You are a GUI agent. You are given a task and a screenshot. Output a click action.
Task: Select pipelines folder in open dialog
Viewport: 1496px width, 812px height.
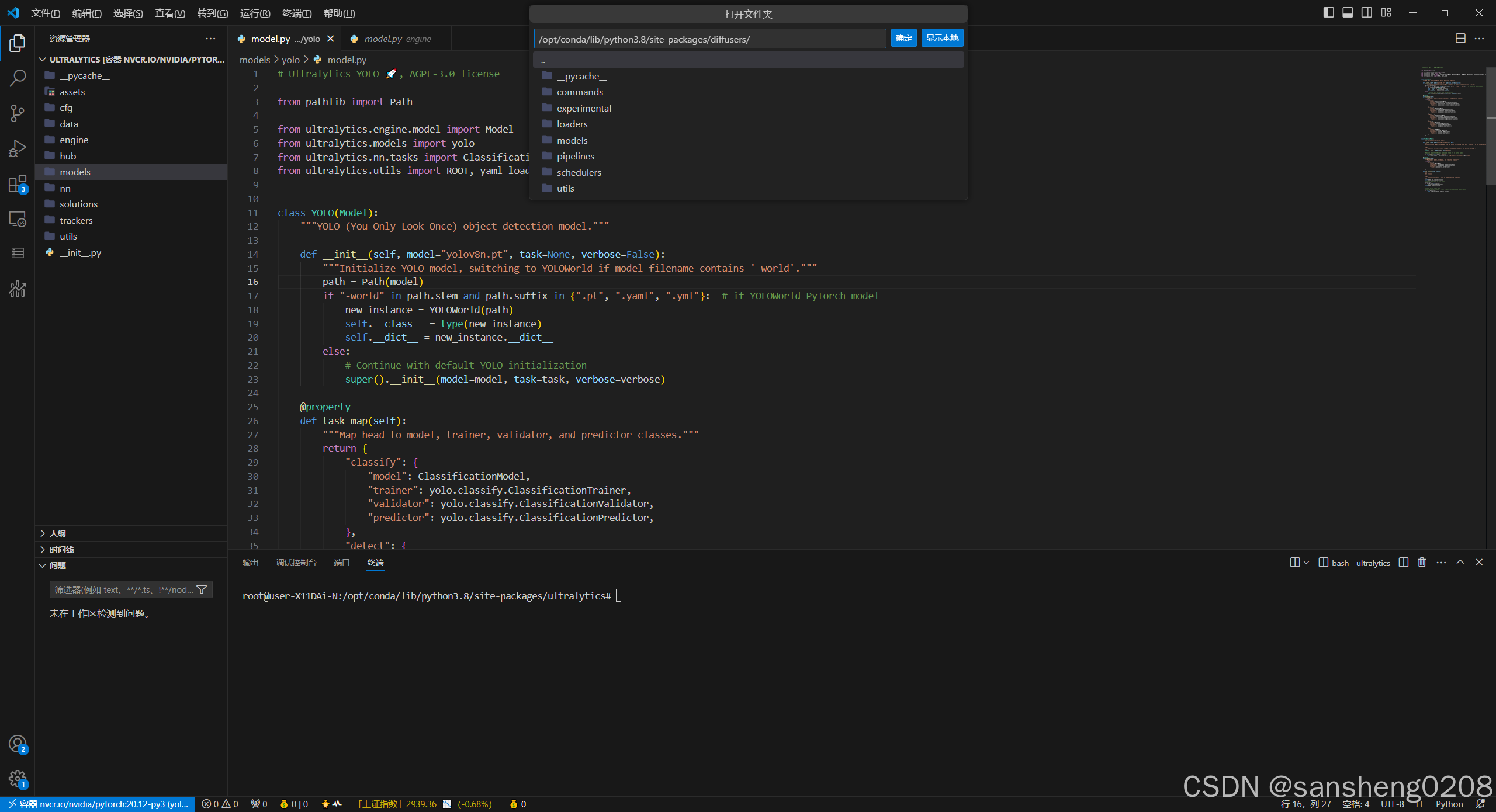click(575, 156)
